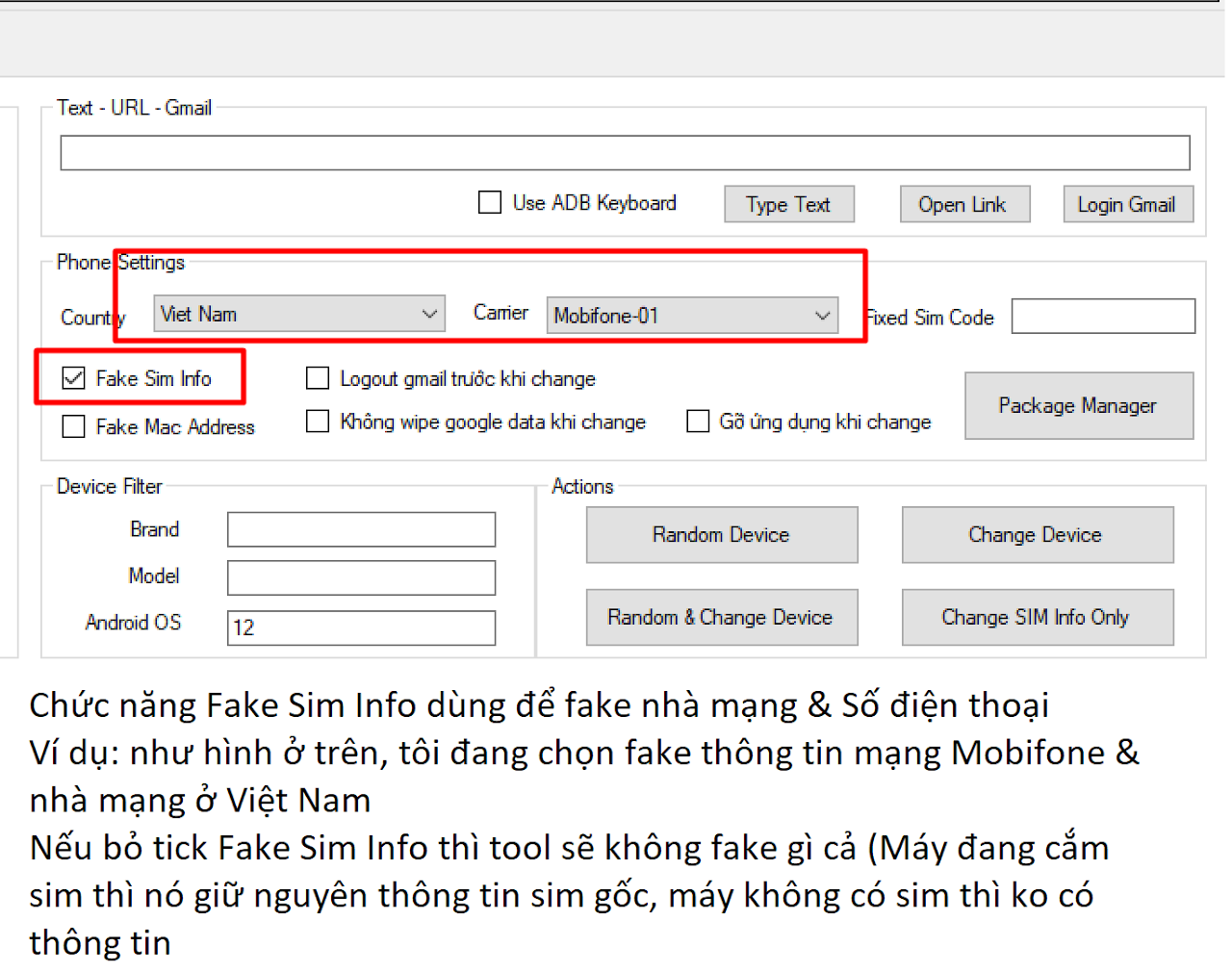Tick Logout gmail trước khi change
Screen dimensions: 1232x972
(318, 378)
